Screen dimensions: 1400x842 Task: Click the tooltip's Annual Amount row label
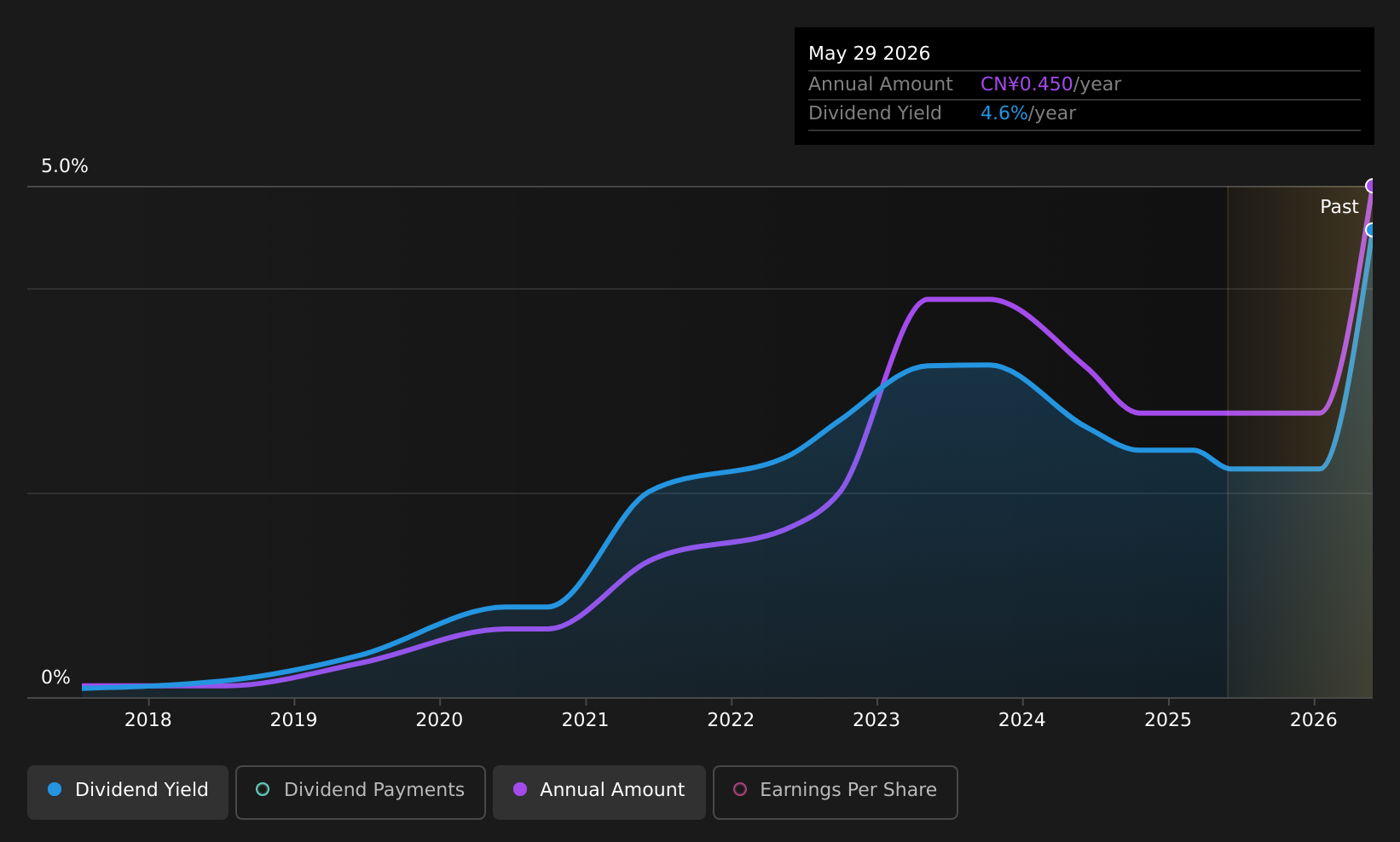(881, 84)
